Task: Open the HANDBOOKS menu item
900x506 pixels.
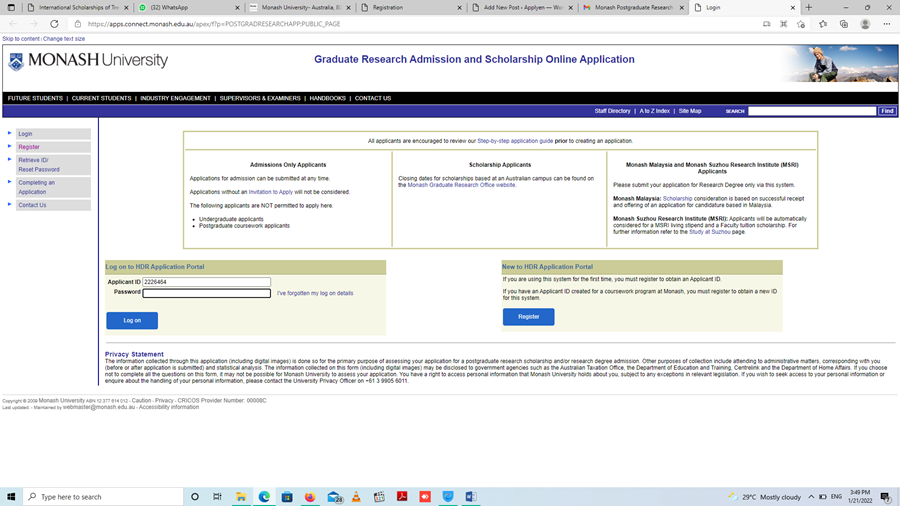Action: (327, 98)
